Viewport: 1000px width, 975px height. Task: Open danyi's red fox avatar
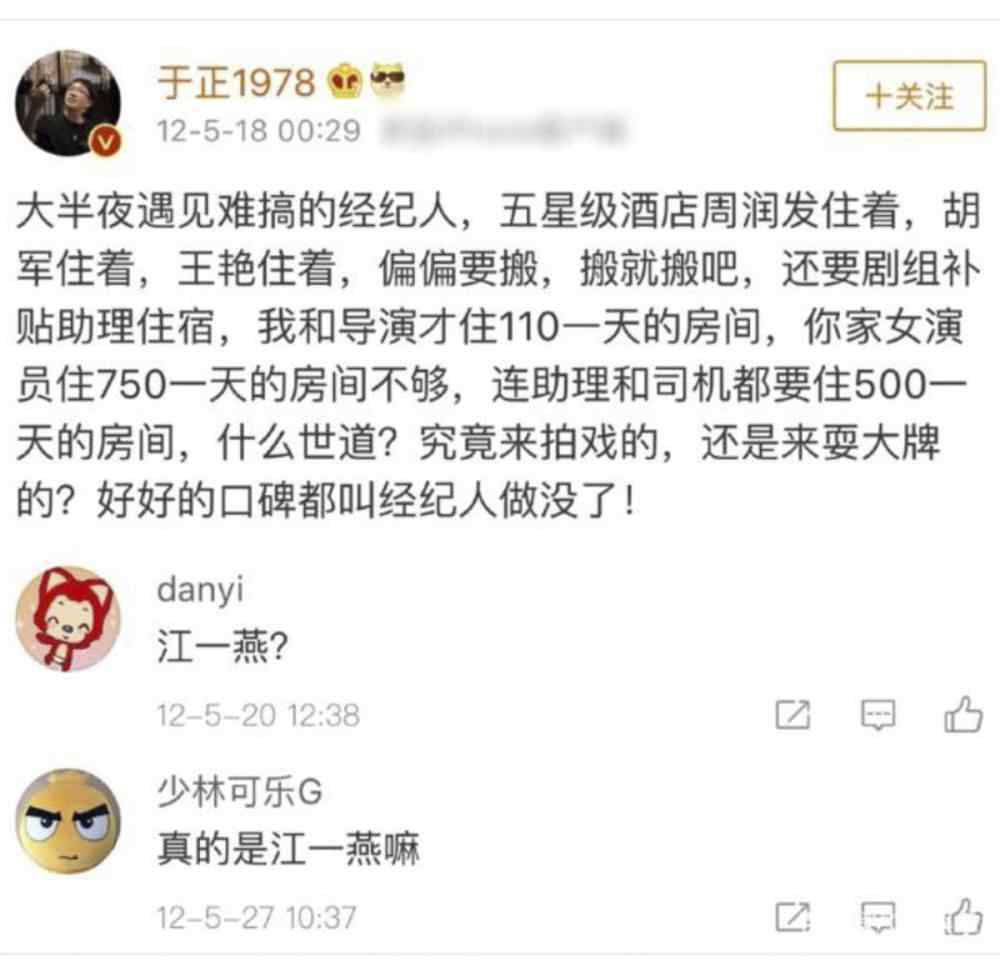(68, 619)
